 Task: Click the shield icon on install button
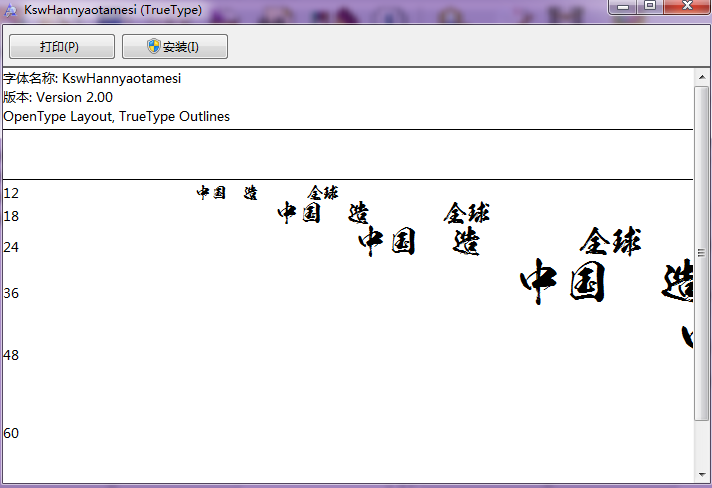[153, 47]
